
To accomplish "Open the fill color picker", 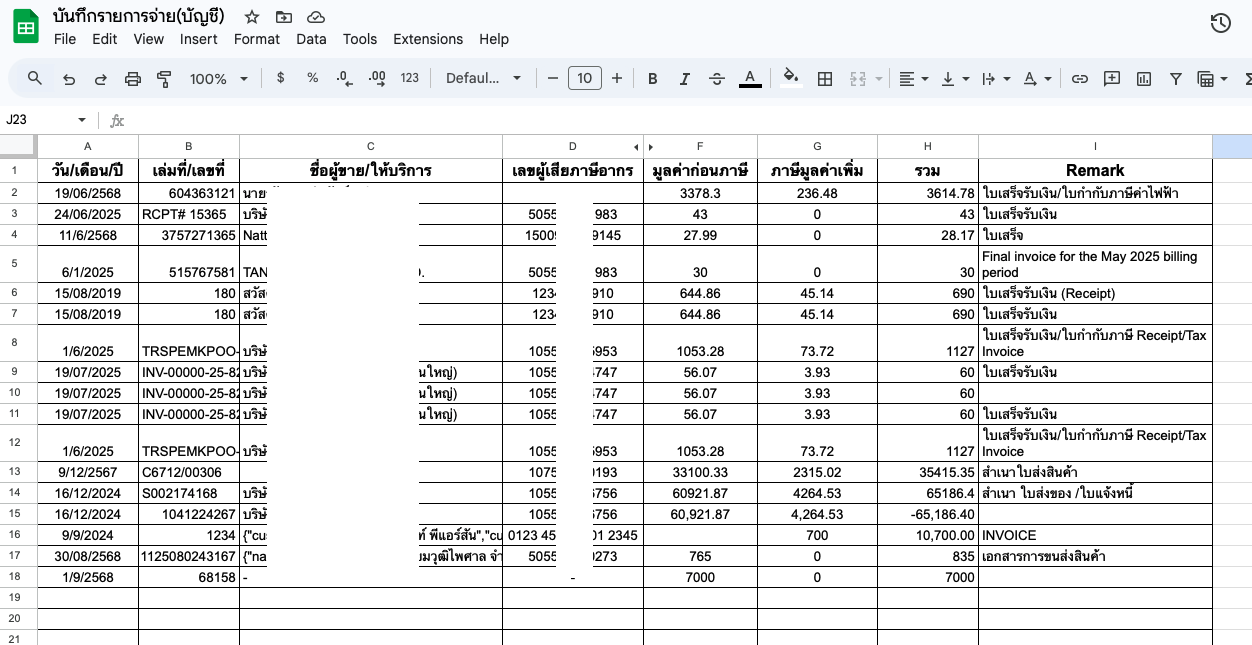I will click(x=791, y=78).
